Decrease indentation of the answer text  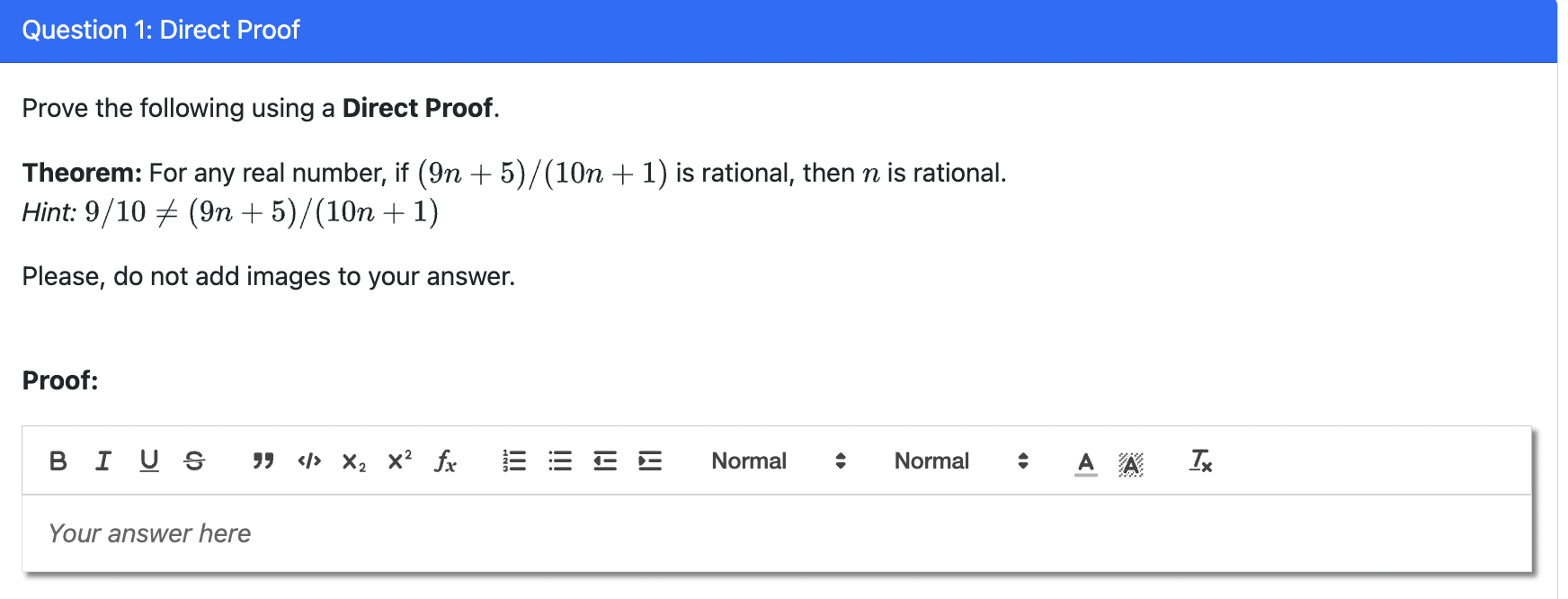click(x=604, y=461)
